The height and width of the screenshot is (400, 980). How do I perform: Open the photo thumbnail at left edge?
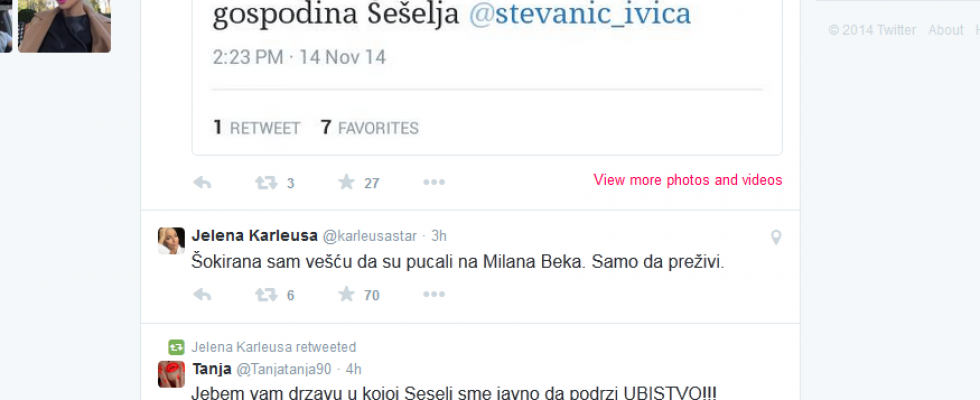point(64,26)
